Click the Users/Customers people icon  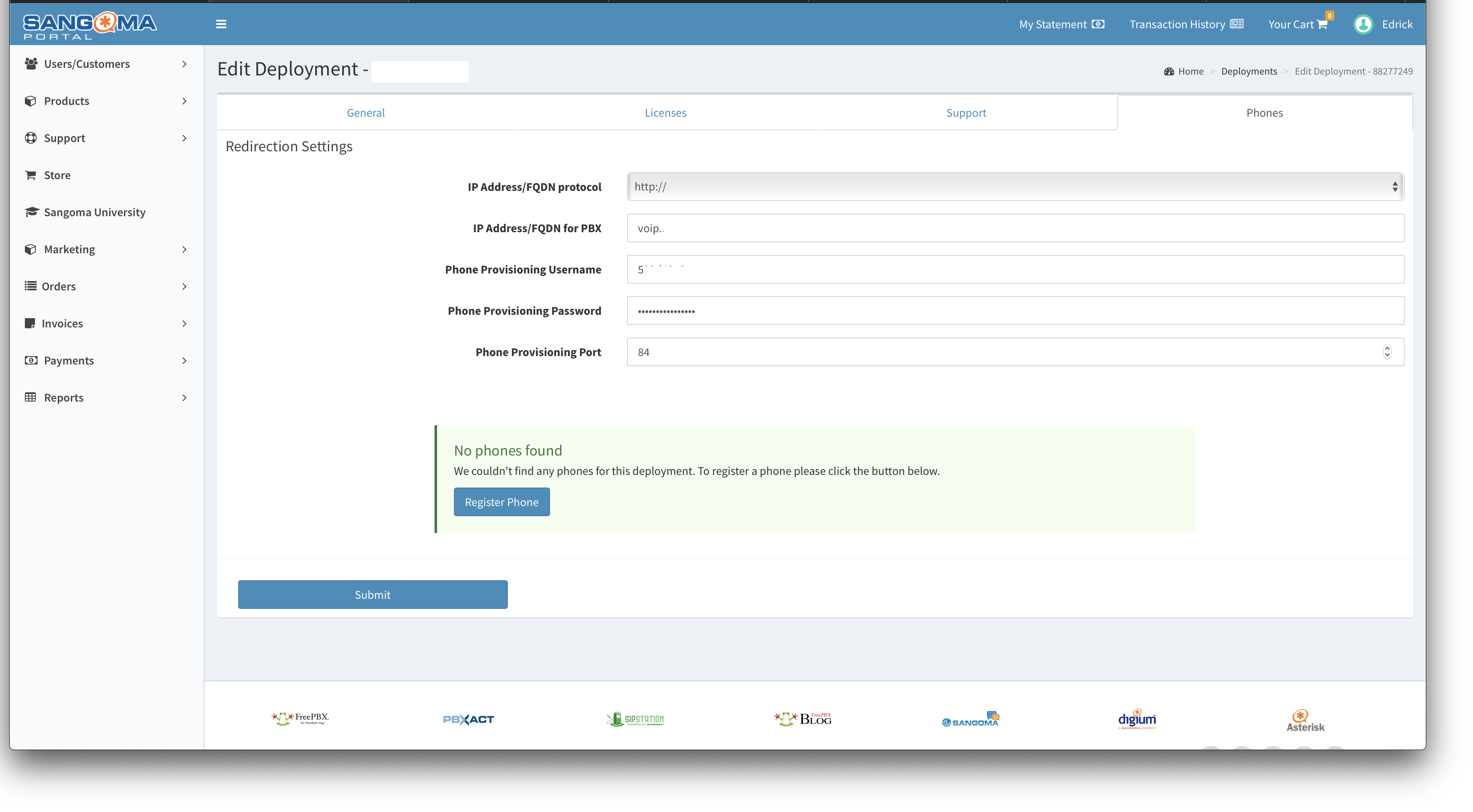tap(31, 64)
